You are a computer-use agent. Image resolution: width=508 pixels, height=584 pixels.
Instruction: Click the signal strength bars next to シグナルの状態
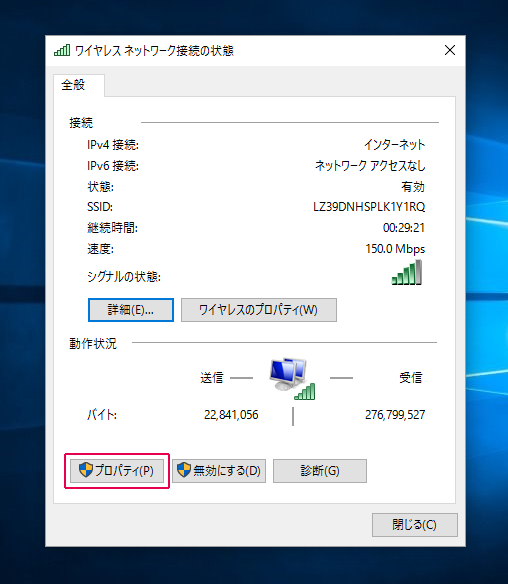(x=407, y=272)
